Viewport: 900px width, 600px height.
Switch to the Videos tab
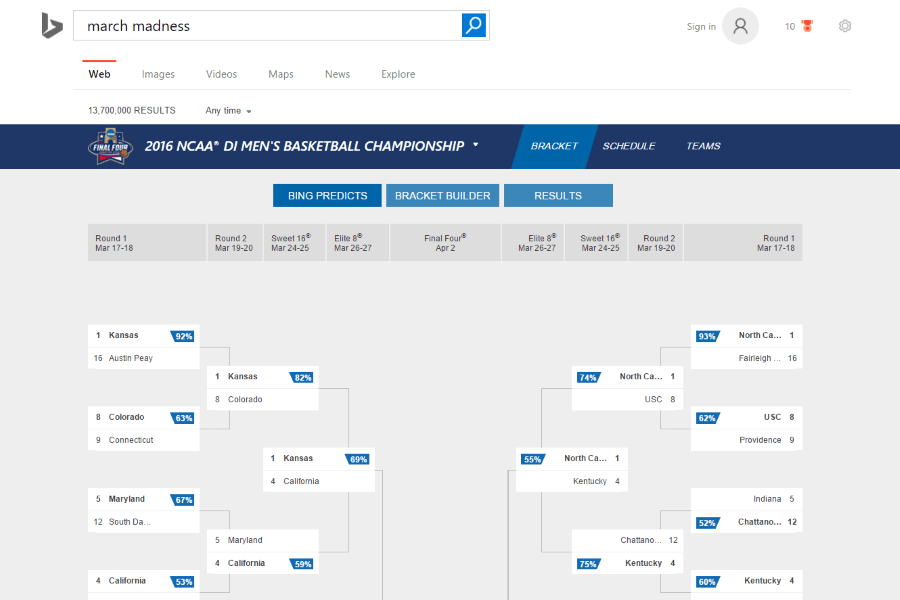point(221,74)
